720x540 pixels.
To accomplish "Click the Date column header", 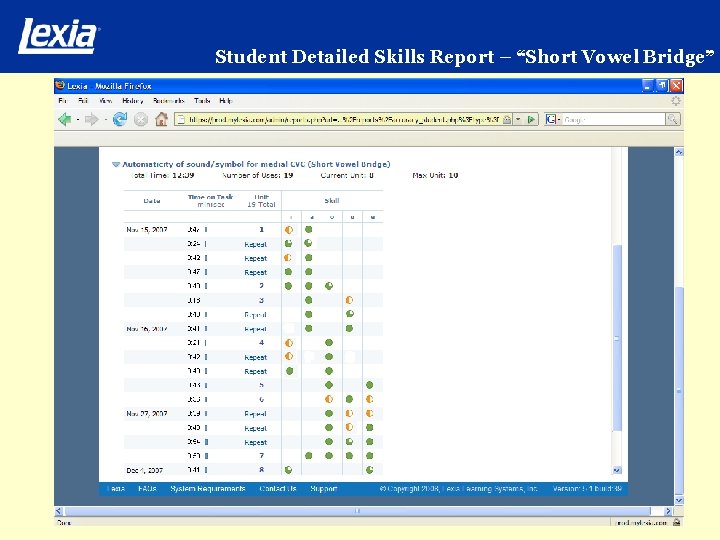I will [x=152, y=201].
